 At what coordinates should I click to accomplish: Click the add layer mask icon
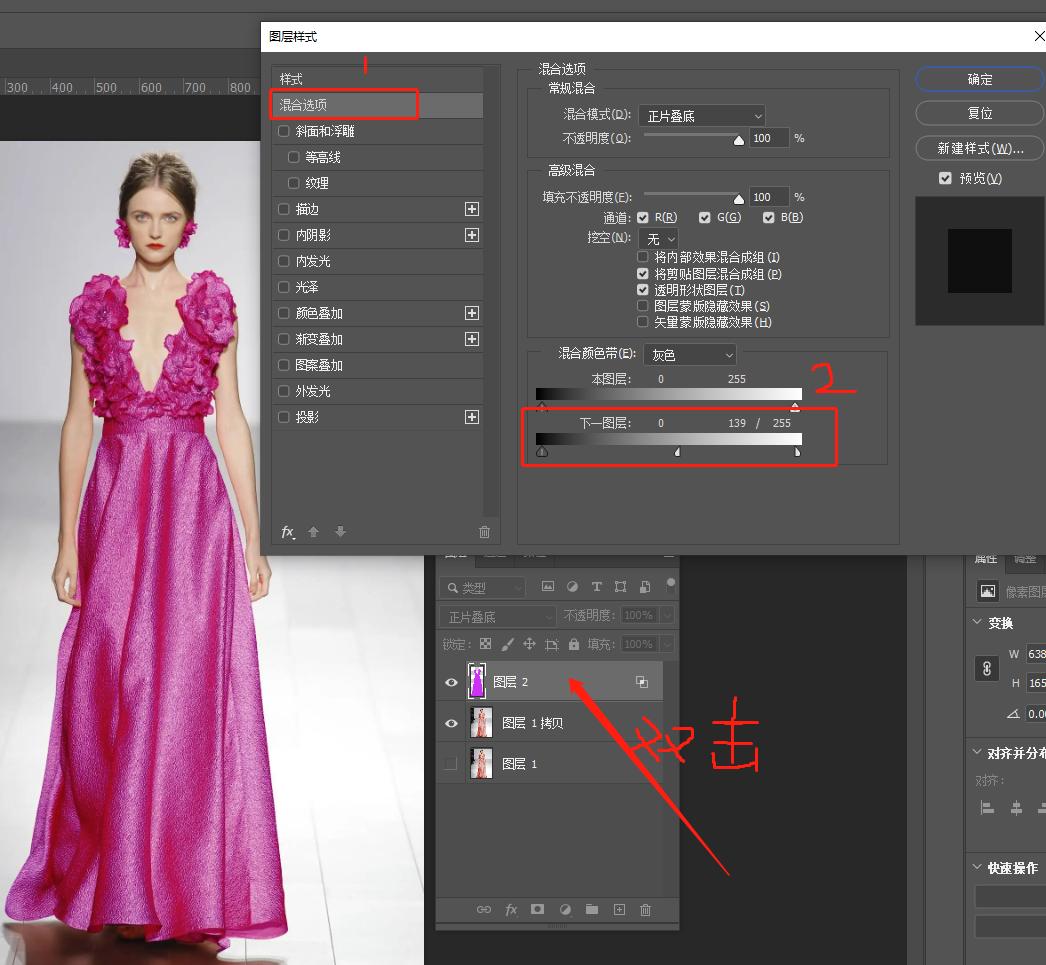(x=538, y=909)
